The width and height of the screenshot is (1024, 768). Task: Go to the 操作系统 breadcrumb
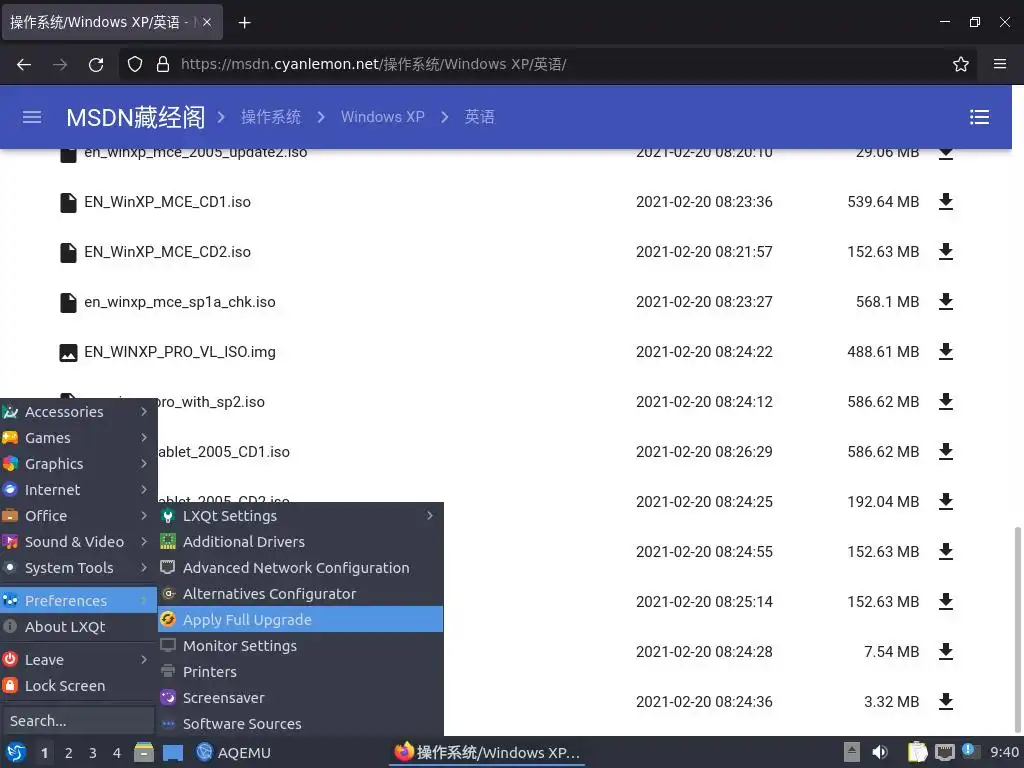pos(271,117)
